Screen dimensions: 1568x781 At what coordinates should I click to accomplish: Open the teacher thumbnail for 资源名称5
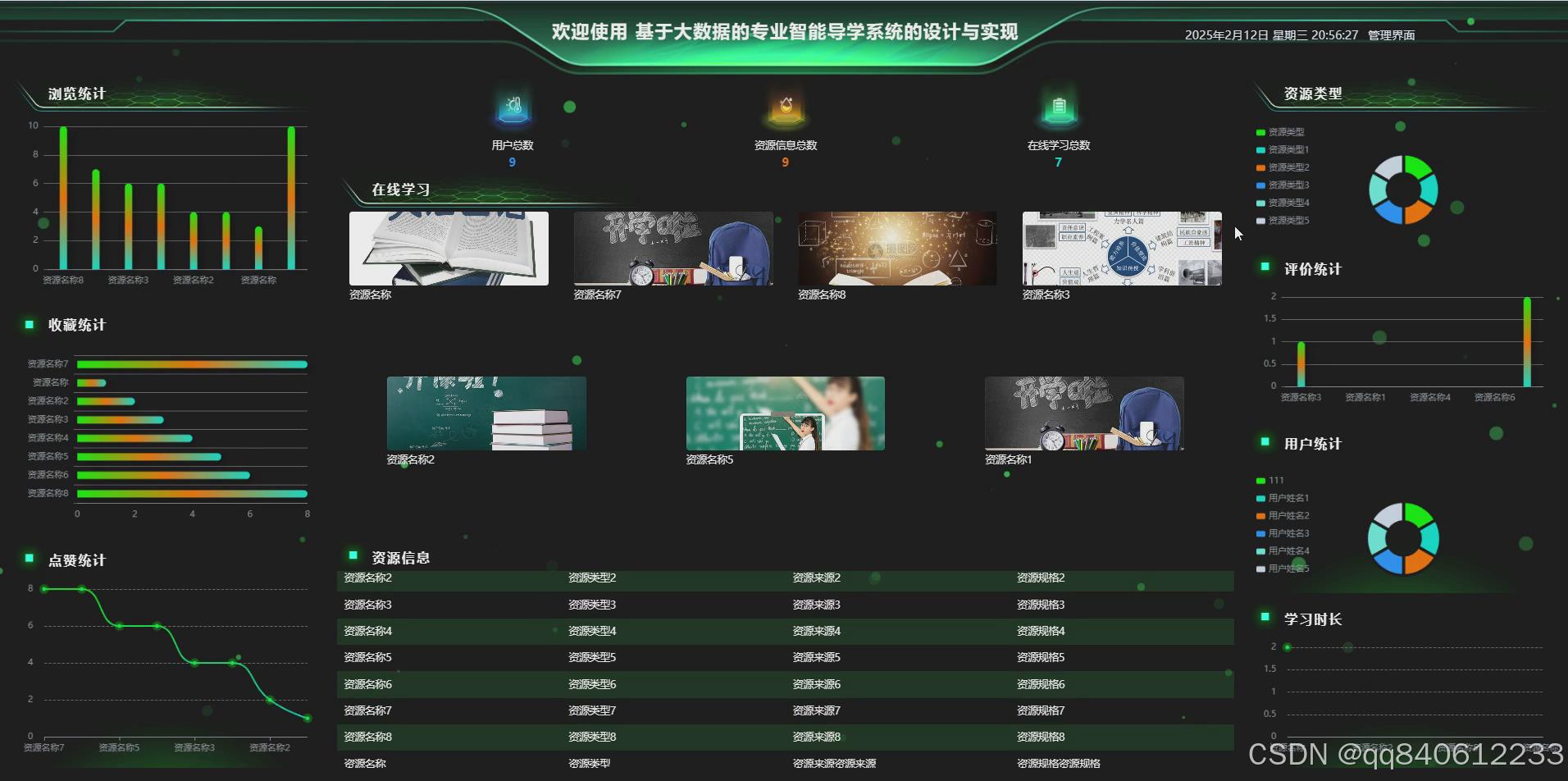pyautogui.click(x=786, y=413)
